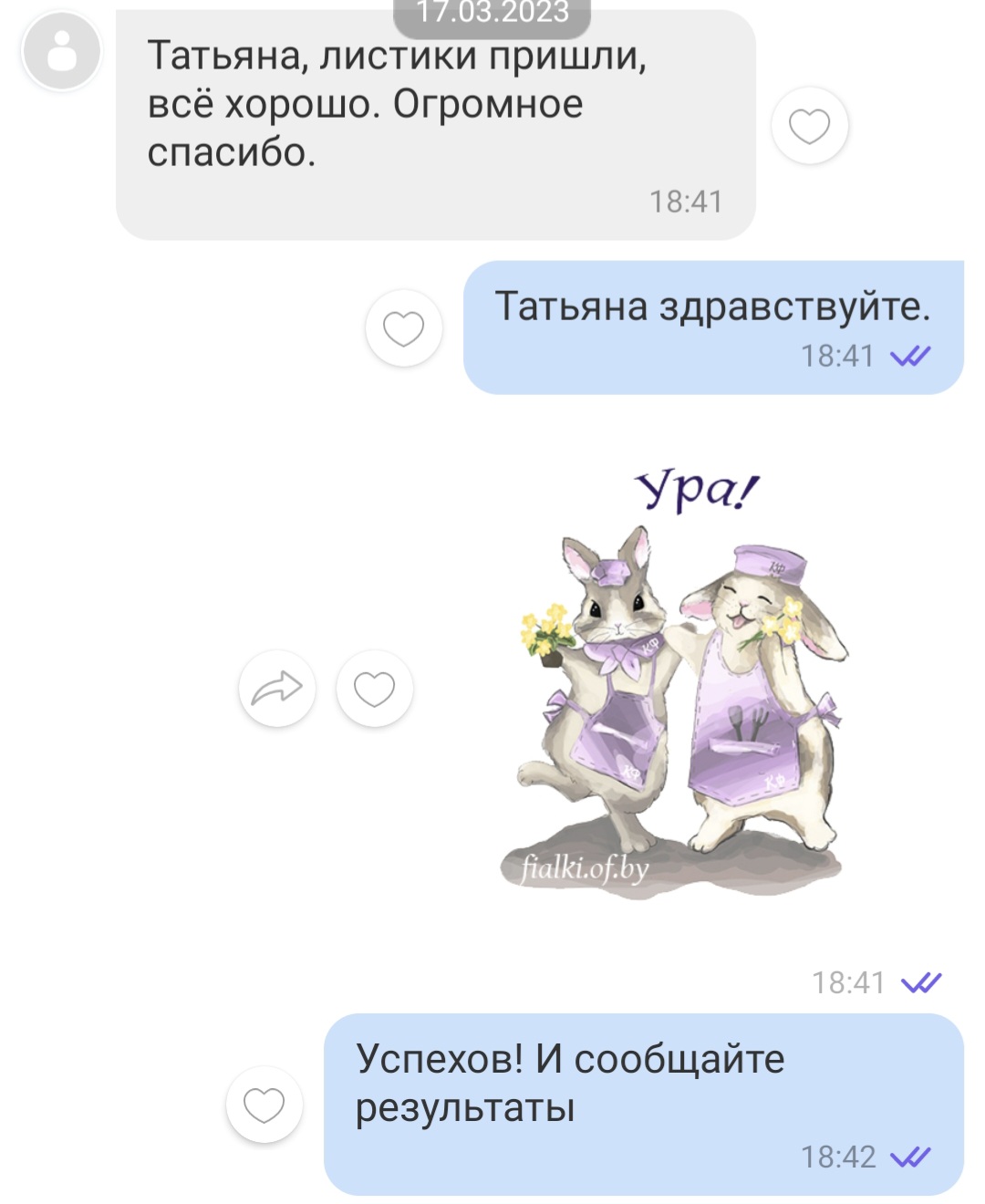Select the 'Татьяна, листики пришли' message bubble
985x1204 pixels.
pos(435,125)
